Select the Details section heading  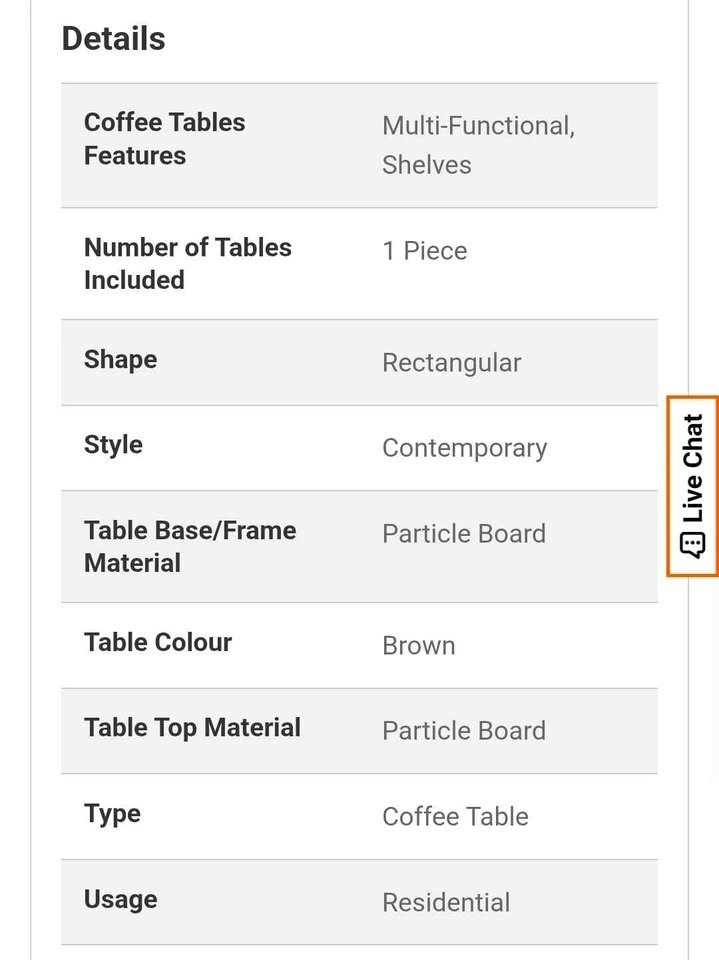point(114,39)
